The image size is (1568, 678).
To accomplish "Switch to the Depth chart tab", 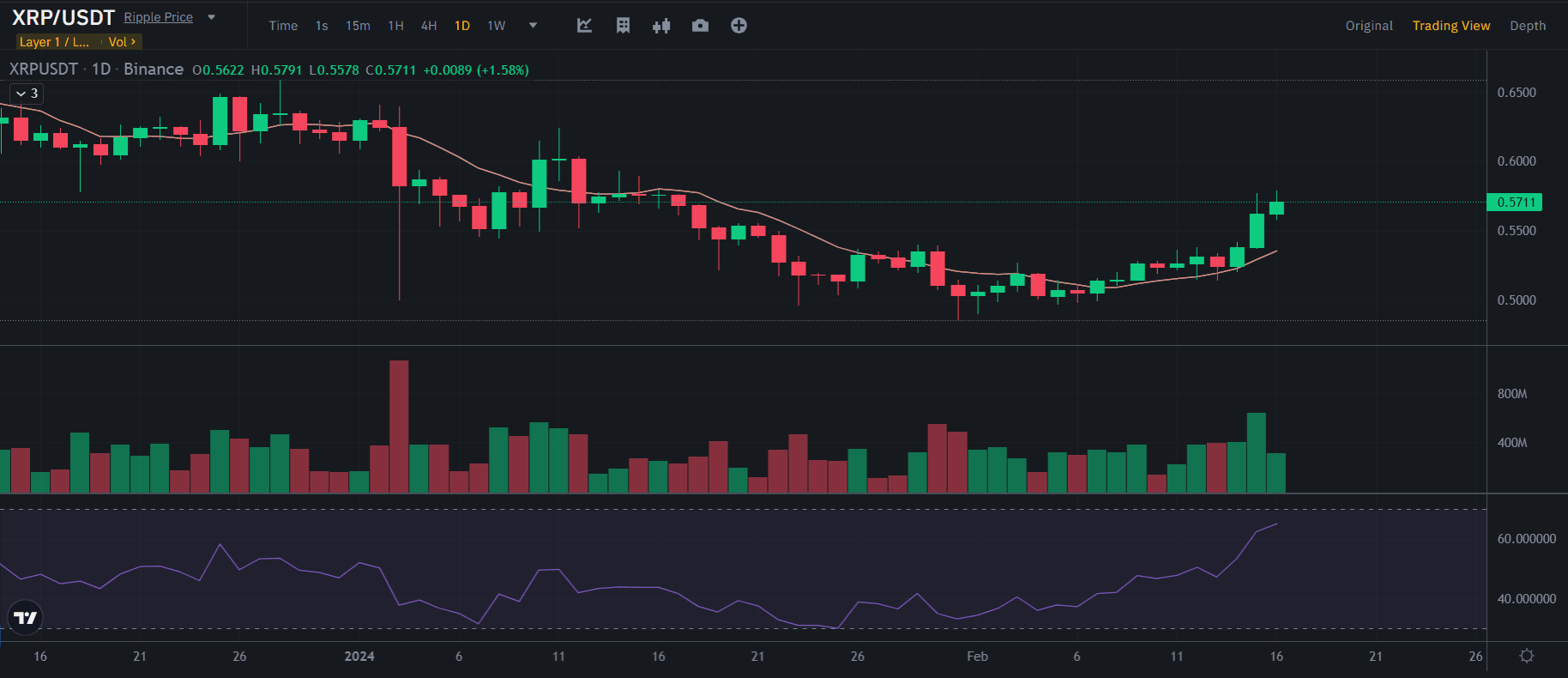I will point(1528,26).
